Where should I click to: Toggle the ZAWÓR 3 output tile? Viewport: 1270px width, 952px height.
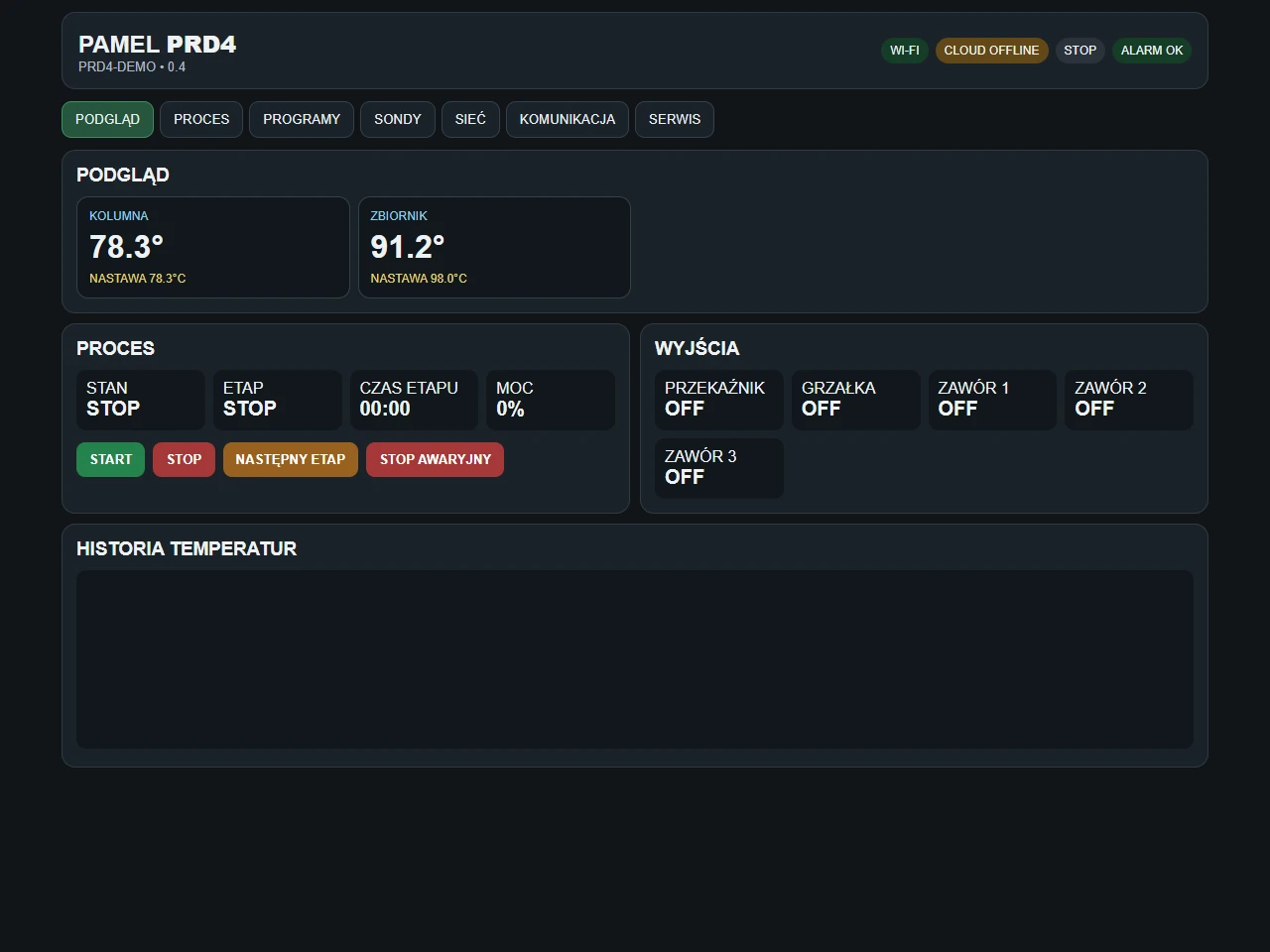click(719, 468)
